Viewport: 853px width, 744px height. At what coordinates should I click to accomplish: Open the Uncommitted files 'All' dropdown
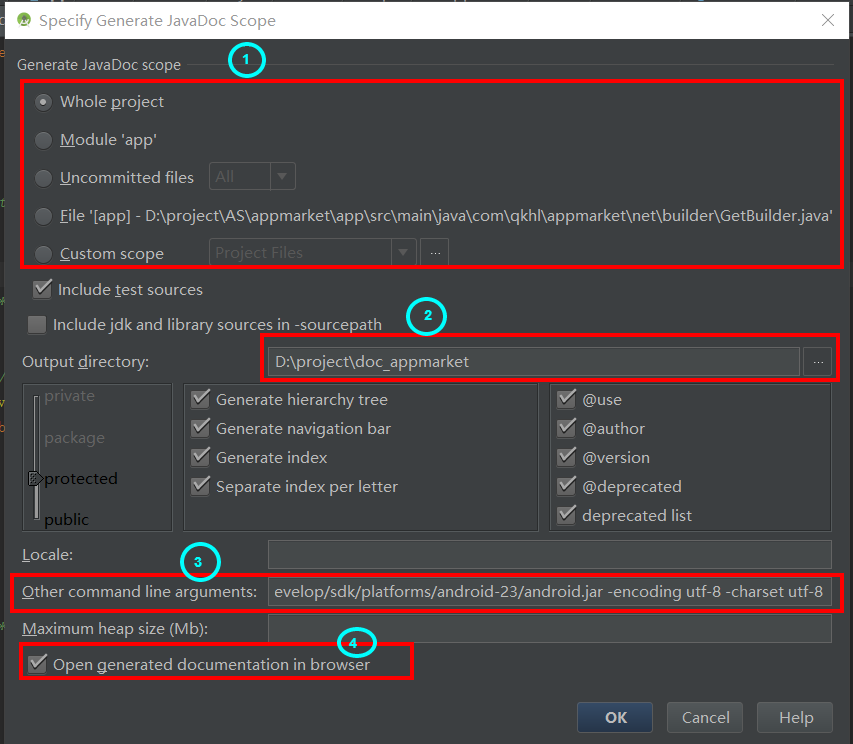252,176
